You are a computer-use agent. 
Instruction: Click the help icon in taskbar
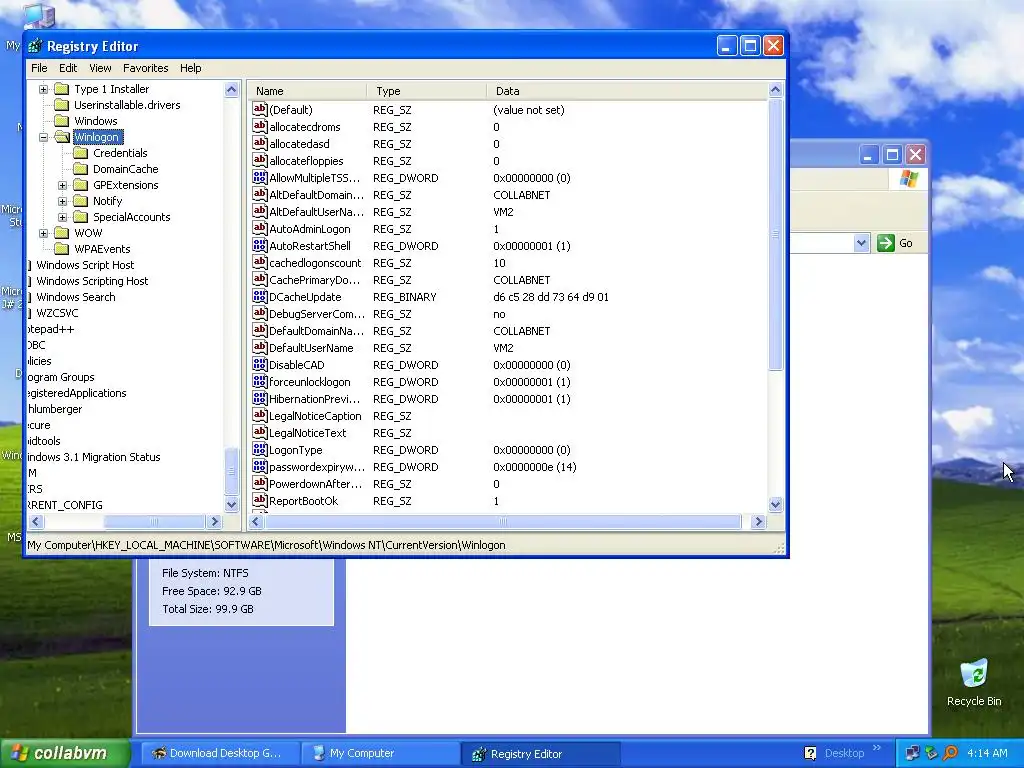(x=810, y=753)
